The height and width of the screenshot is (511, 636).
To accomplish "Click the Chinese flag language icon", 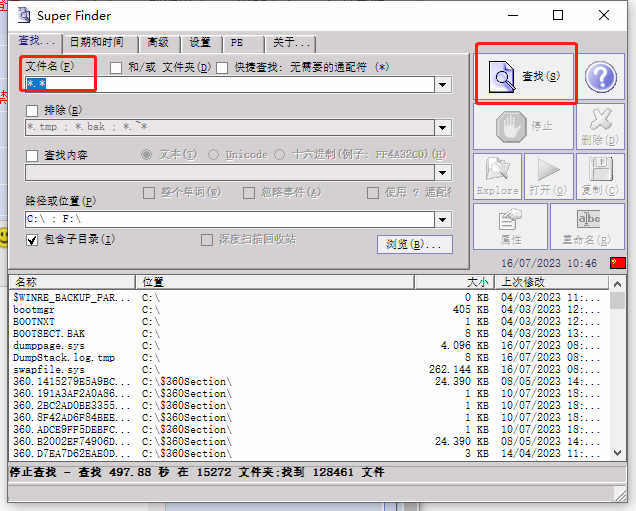I will point(618,263).
